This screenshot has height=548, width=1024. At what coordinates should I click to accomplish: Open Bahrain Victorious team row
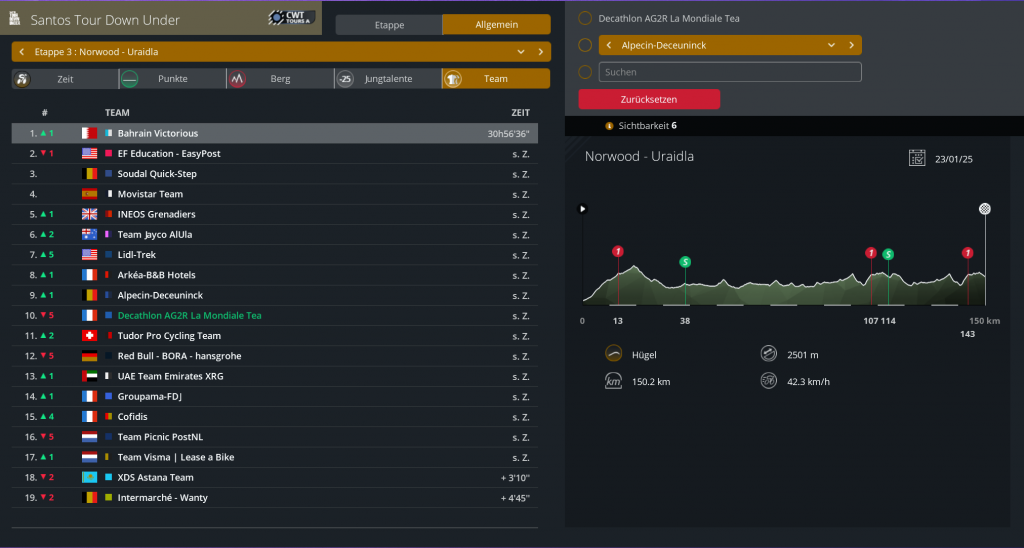click(x=158, y=133)
